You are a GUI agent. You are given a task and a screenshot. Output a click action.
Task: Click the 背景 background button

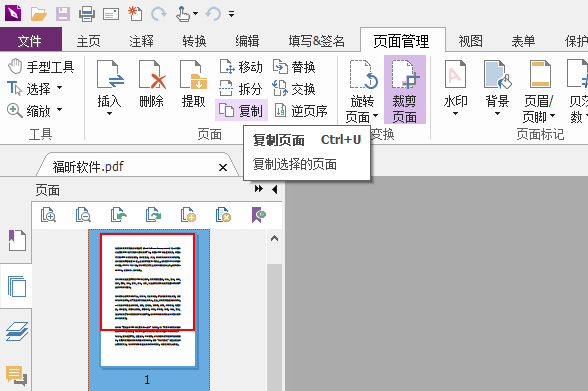(x=497, y=84)
